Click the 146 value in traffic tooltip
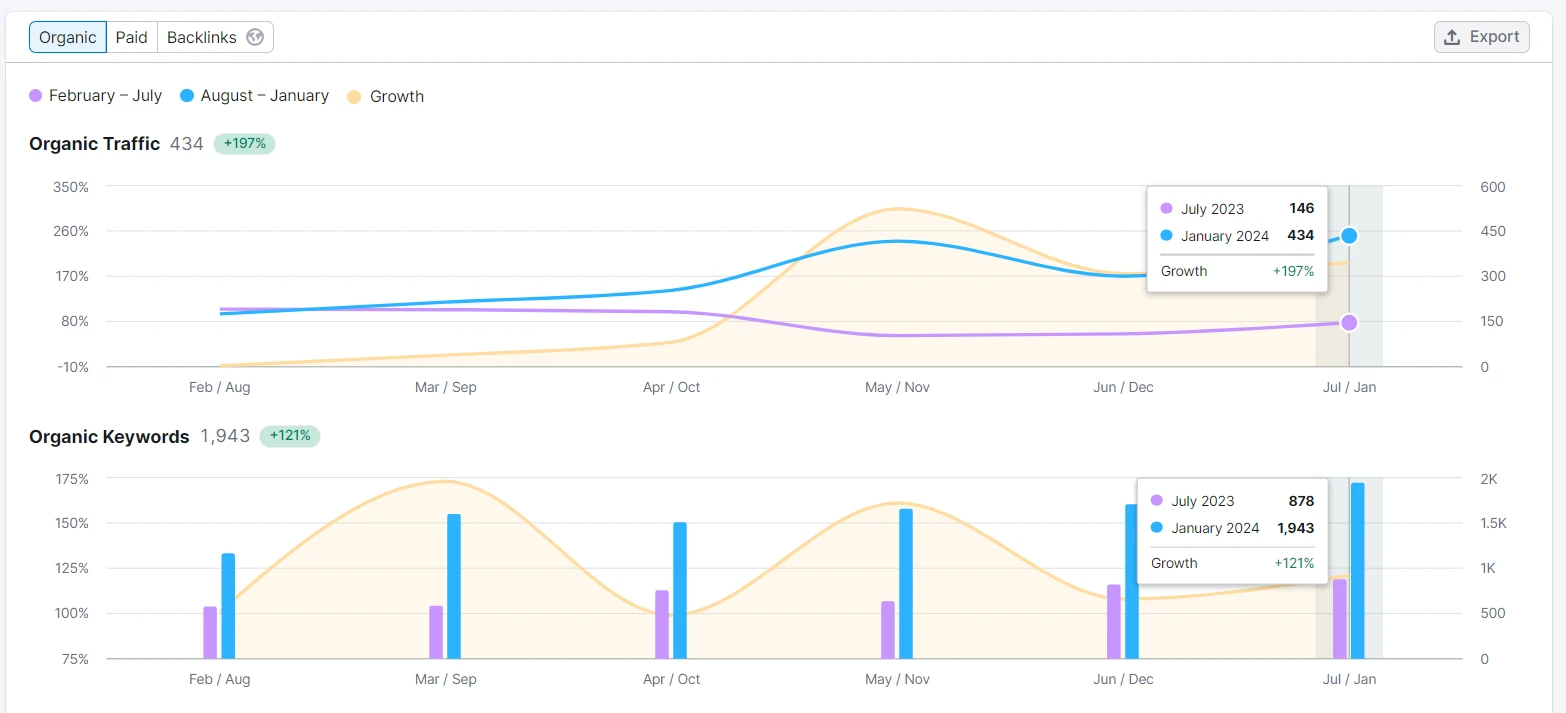1566x713 pixels. click(x=1301, y=208)
